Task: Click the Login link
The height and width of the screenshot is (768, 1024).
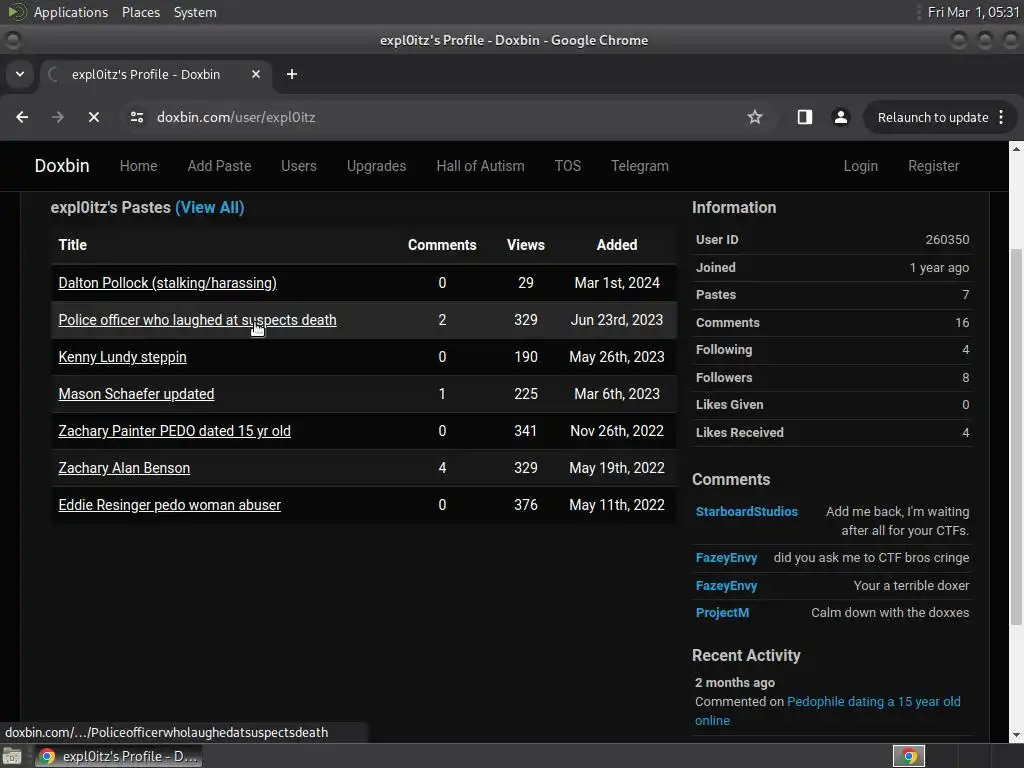Action: (x=860, y=166)
